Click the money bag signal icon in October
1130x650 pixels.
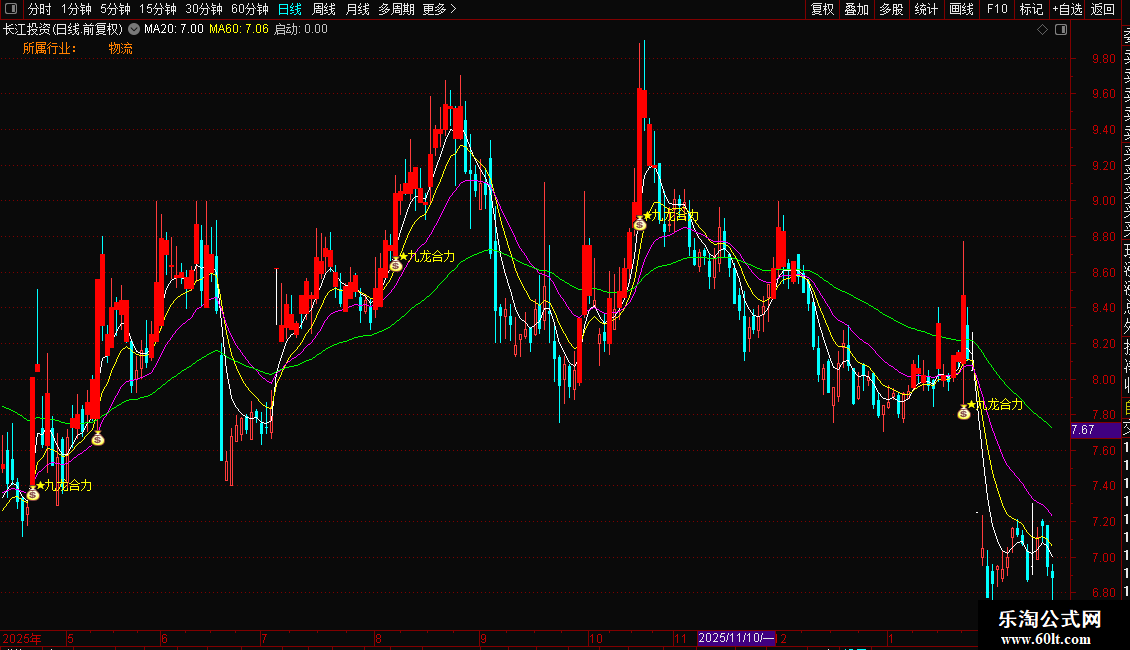(x=640, y=224)
